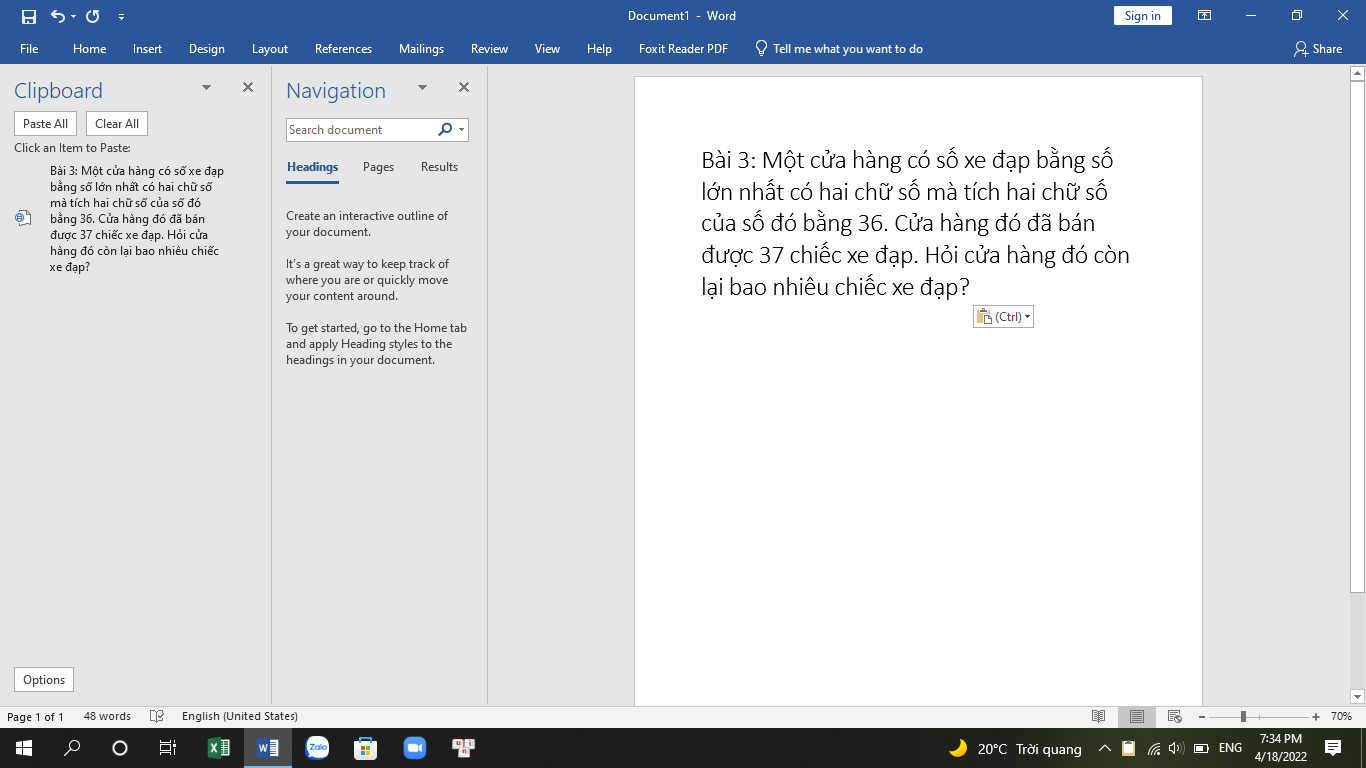Click the Tell me what you want to do box
The height and width of the screenshot is (768, 1366).
[x=838, y=49]
